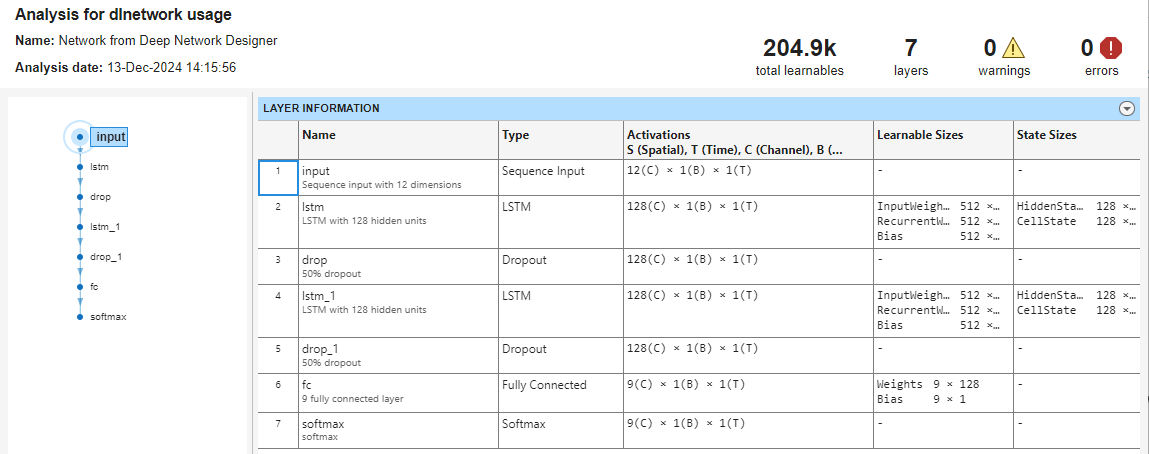Select the fc Fully Connected table row
Image resolution: width=1149 pixels, height=454 pixels.
(x=560, y=391)
